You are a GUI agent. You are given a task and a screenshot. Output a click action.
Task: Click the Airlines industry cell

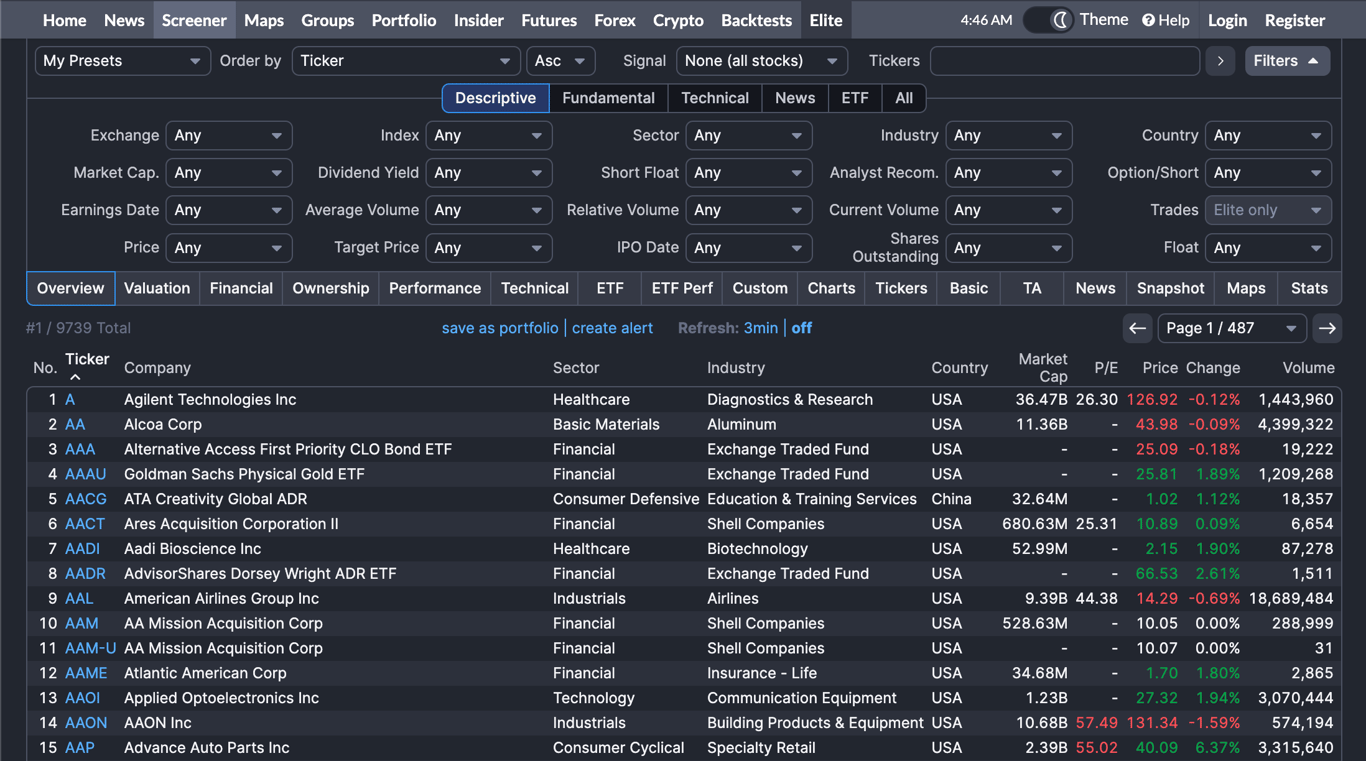pos(733,598)
